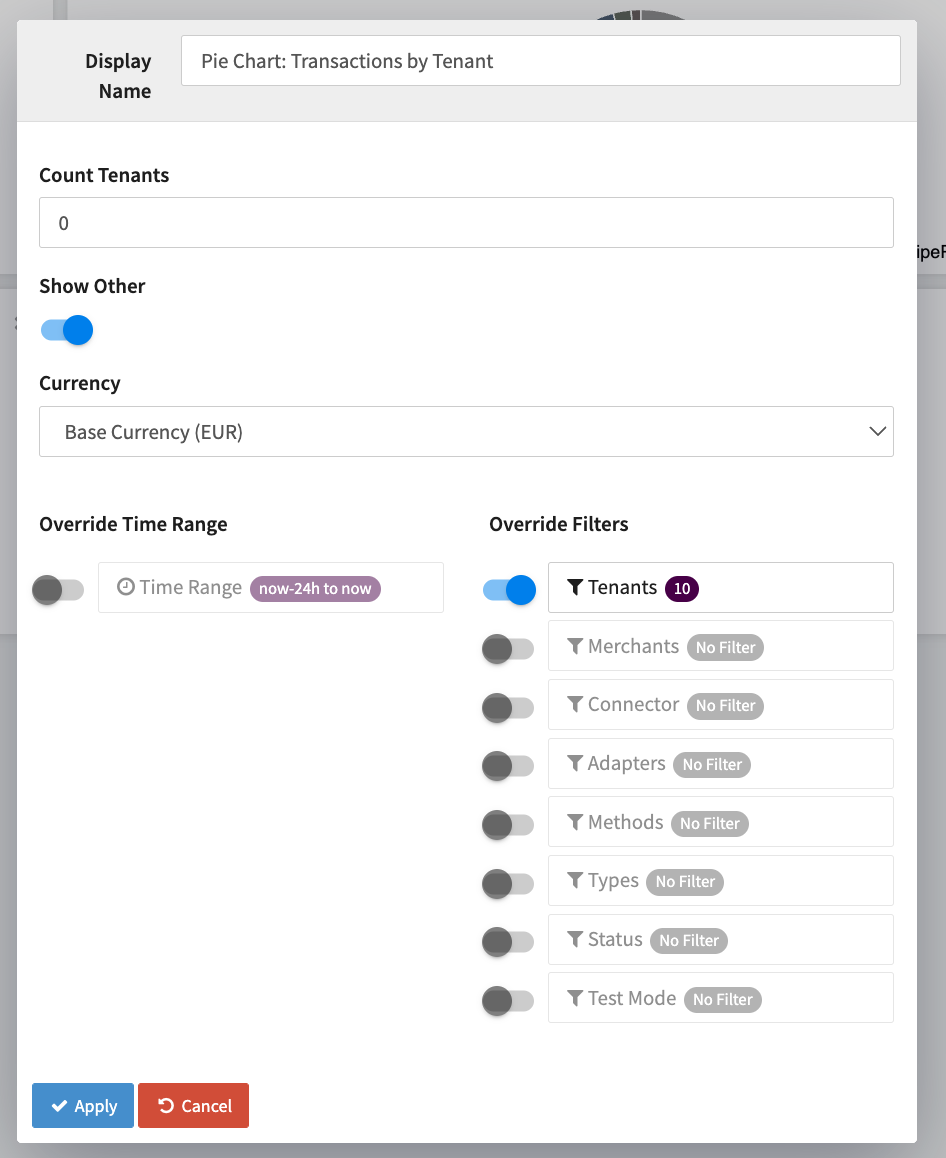Disable the Tenants override filter toggle

(509, 590)
